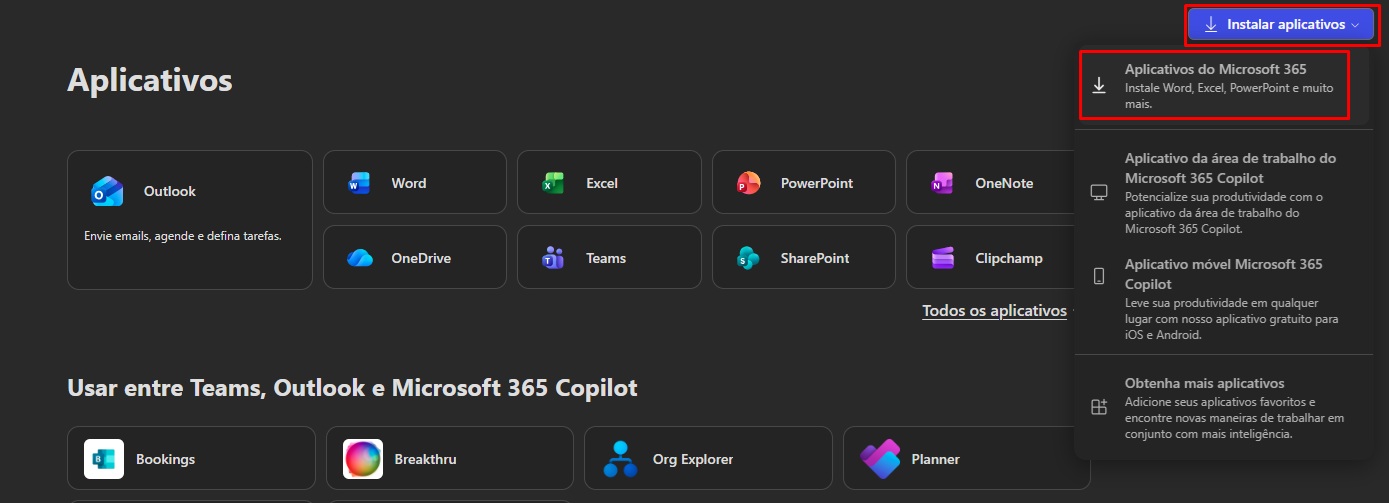
Task: Pick Obtenha mais aplicativos from the menu
Action: 1222,408
